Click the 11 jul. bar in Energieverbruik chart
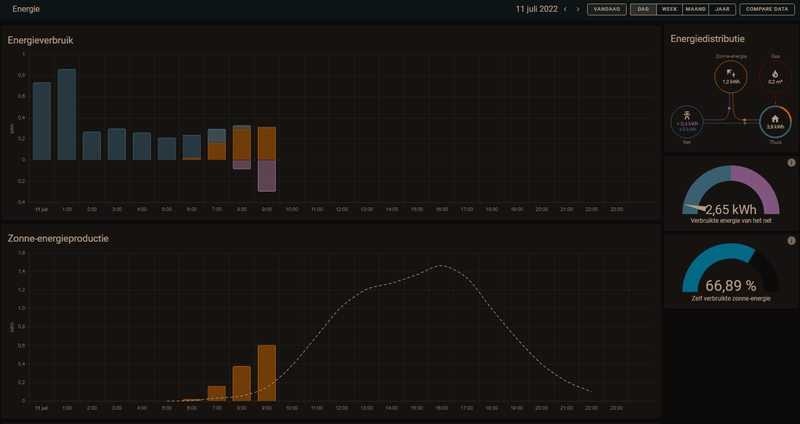This screenshot has width=800, height=424. point(42,121)
